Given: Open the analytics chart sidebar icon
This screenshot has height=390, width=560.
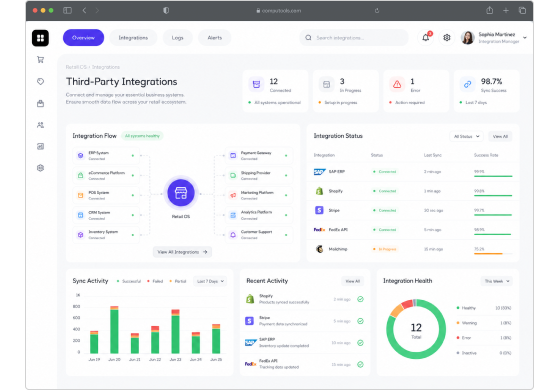Looking at the screenshot, I should [x=40, y=146].
